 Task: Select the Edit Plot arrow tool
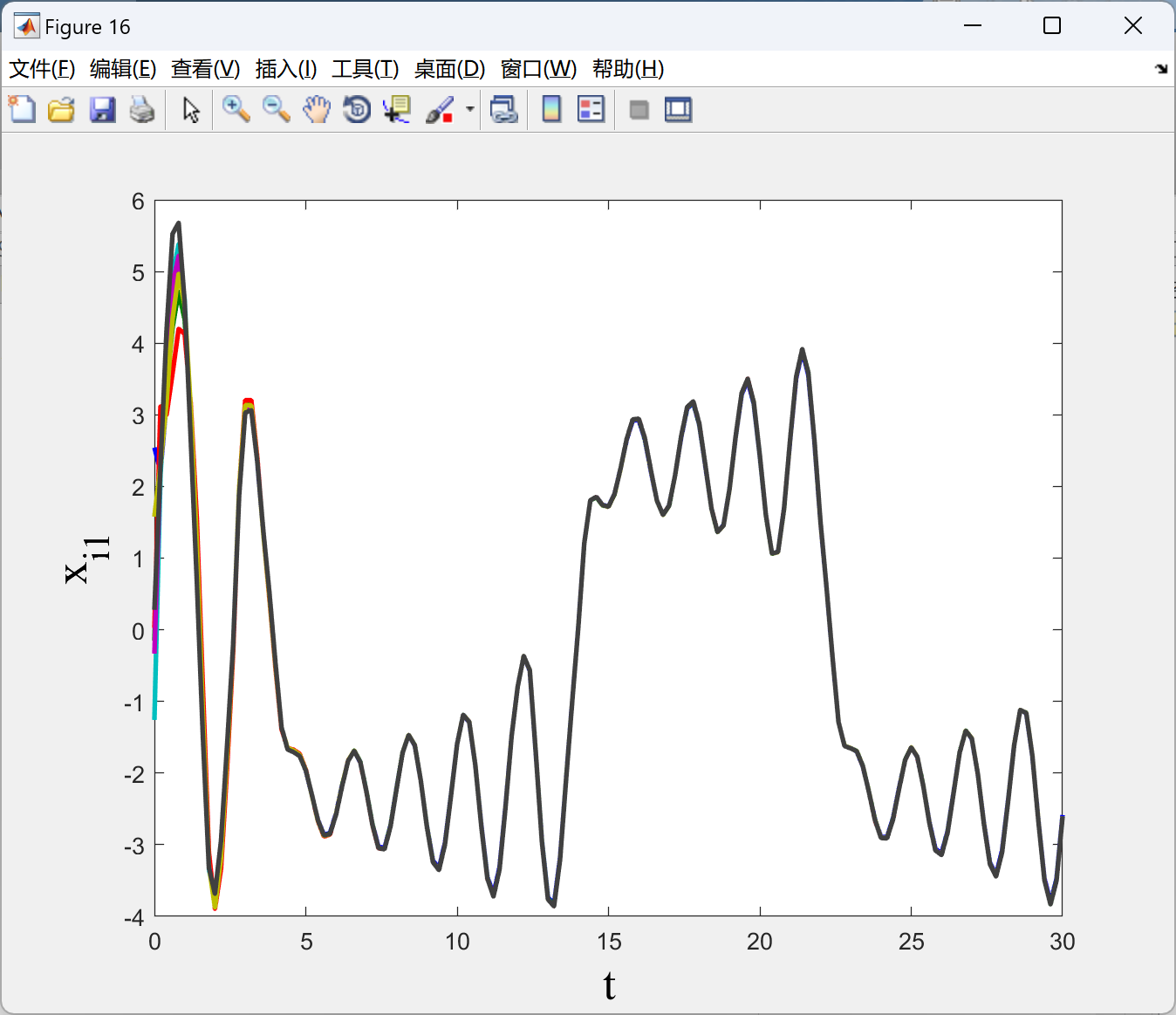click(x=191, y=110)
